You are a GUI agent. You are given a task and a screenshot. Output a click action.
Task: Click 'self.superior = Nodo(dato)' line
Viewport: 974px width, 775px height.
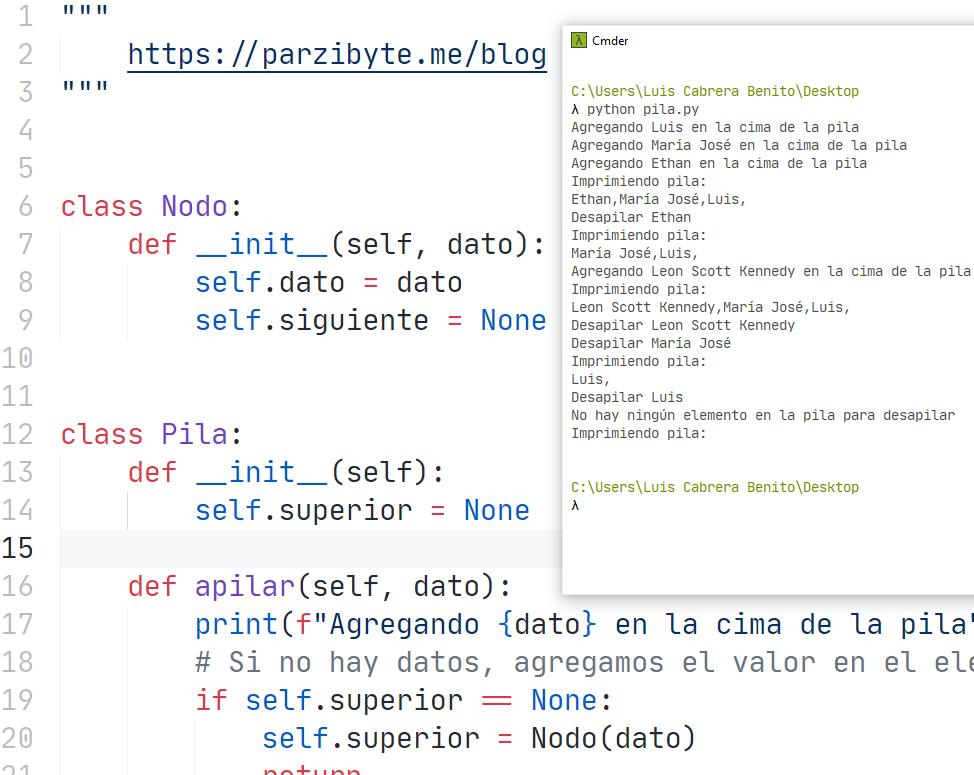(x=479, y=738)
